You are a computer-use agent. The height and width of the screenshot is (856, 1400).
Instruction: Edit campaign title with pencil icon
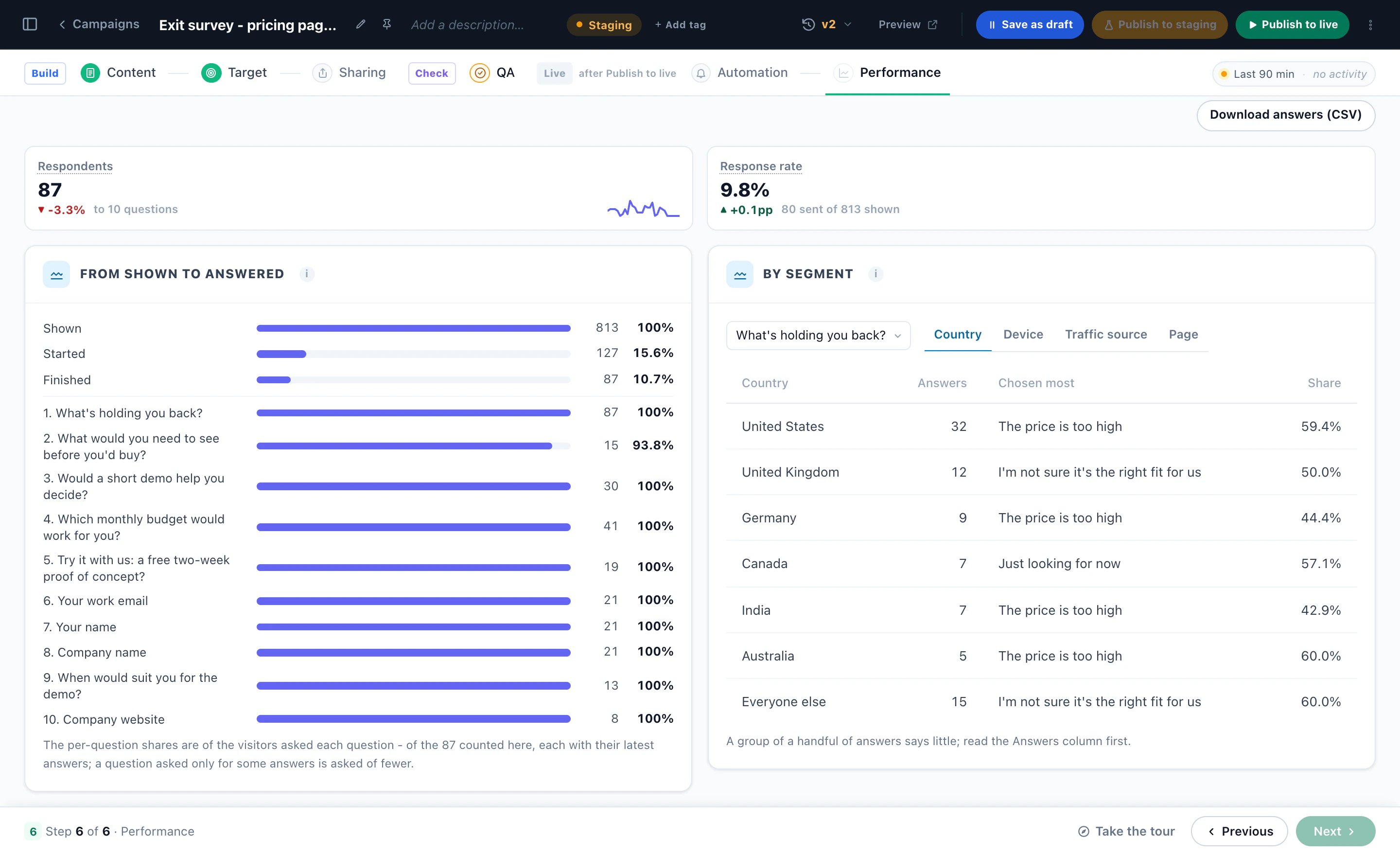point(360,24)
